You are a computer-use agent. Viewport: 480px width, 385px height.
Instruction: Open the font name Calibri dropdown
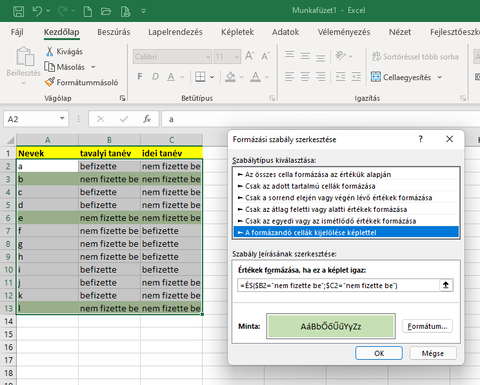point(208,57)
